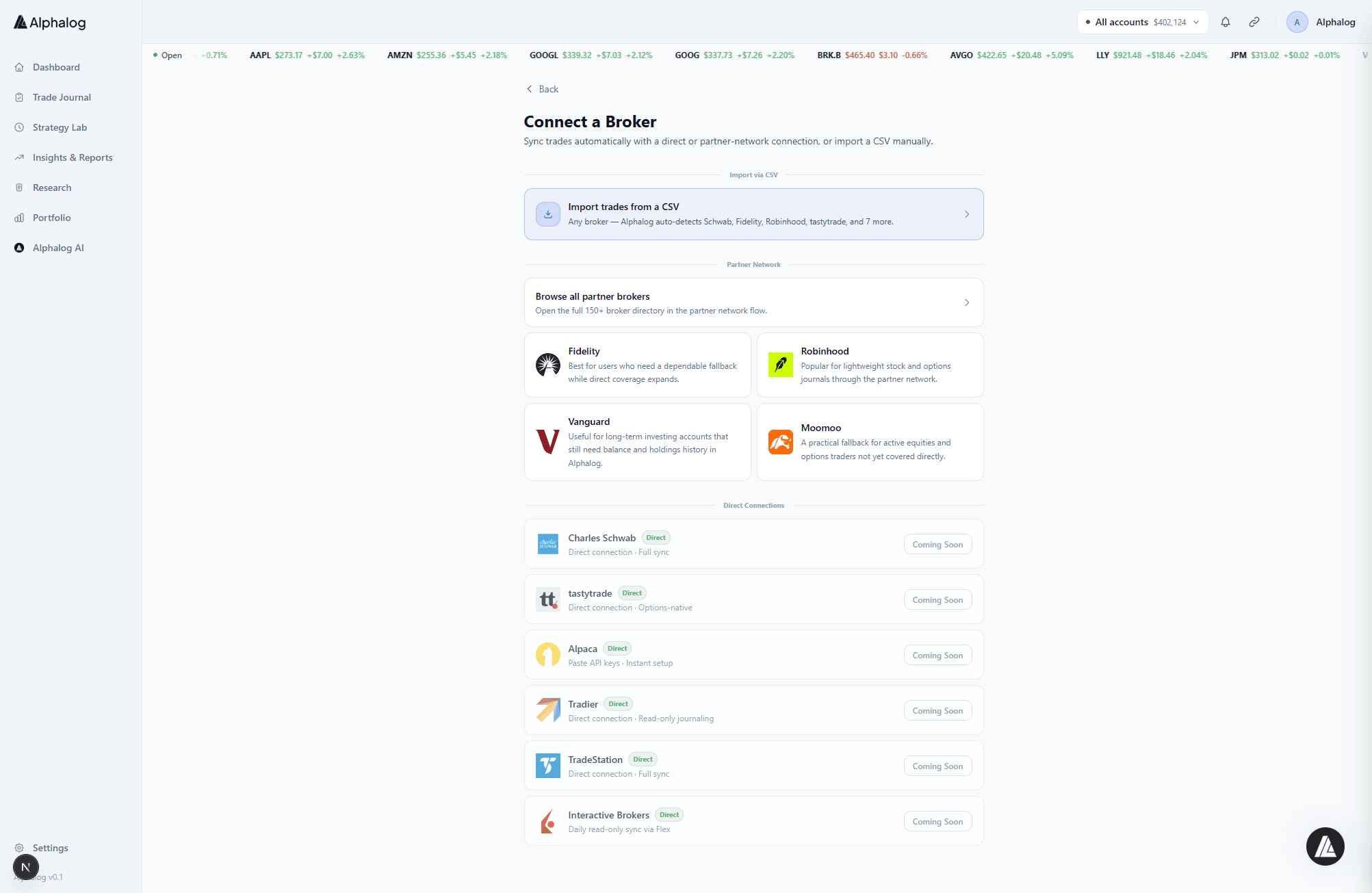Click the Alpaca yellow logo
This screenshot has width=1372, height=893.
[x=548, y=655]
